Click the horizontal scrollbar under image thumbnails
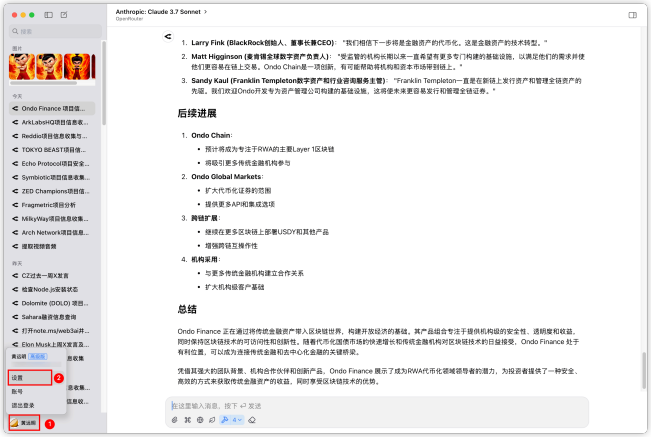 [x=43, y=83]
